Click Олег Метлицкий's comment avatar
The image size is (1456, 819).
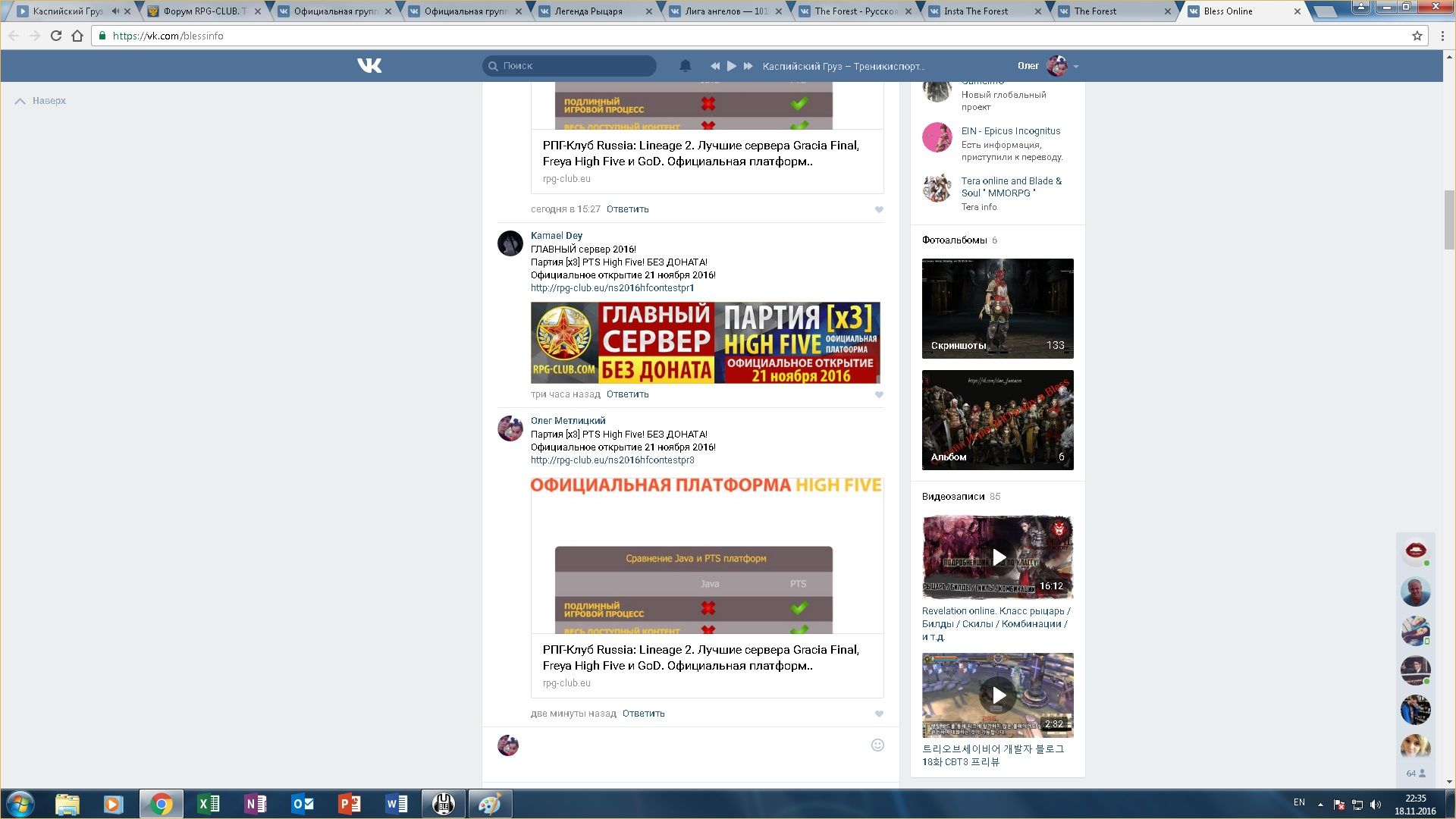(510, 428)
